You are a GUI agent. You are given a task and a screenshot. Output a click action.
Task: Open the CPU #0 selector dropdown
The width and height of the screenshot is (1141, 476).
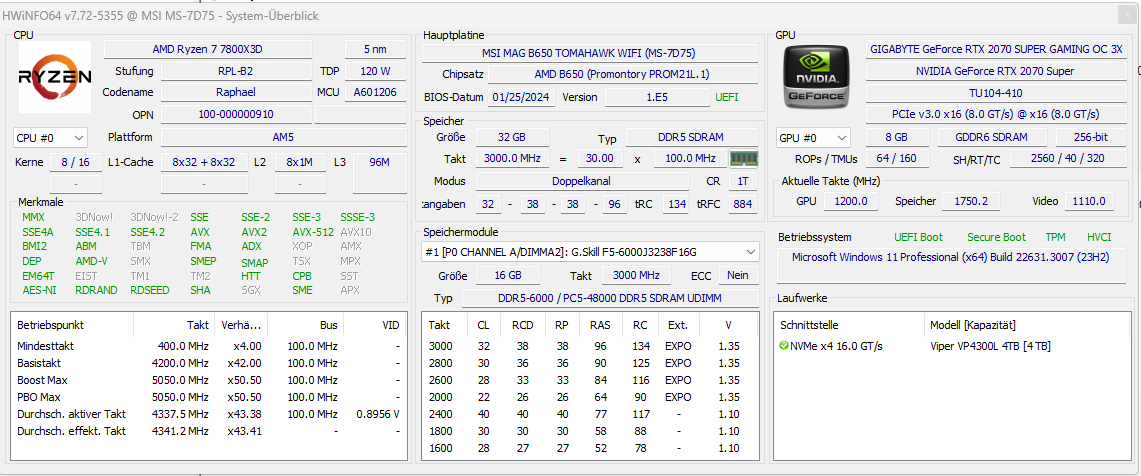click(x=50, y=138)
